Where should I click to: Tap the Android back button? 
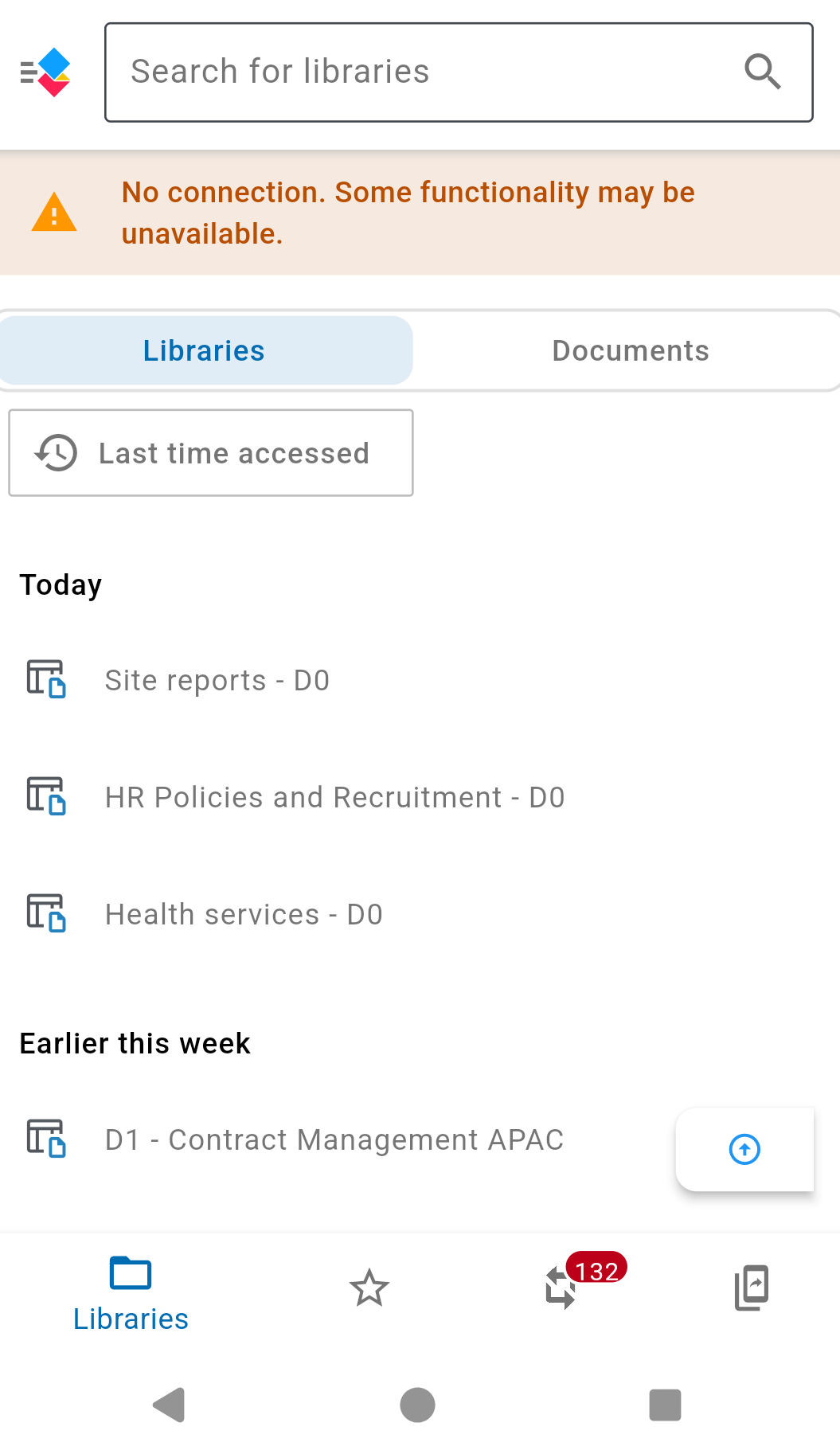coord(169,1405)
